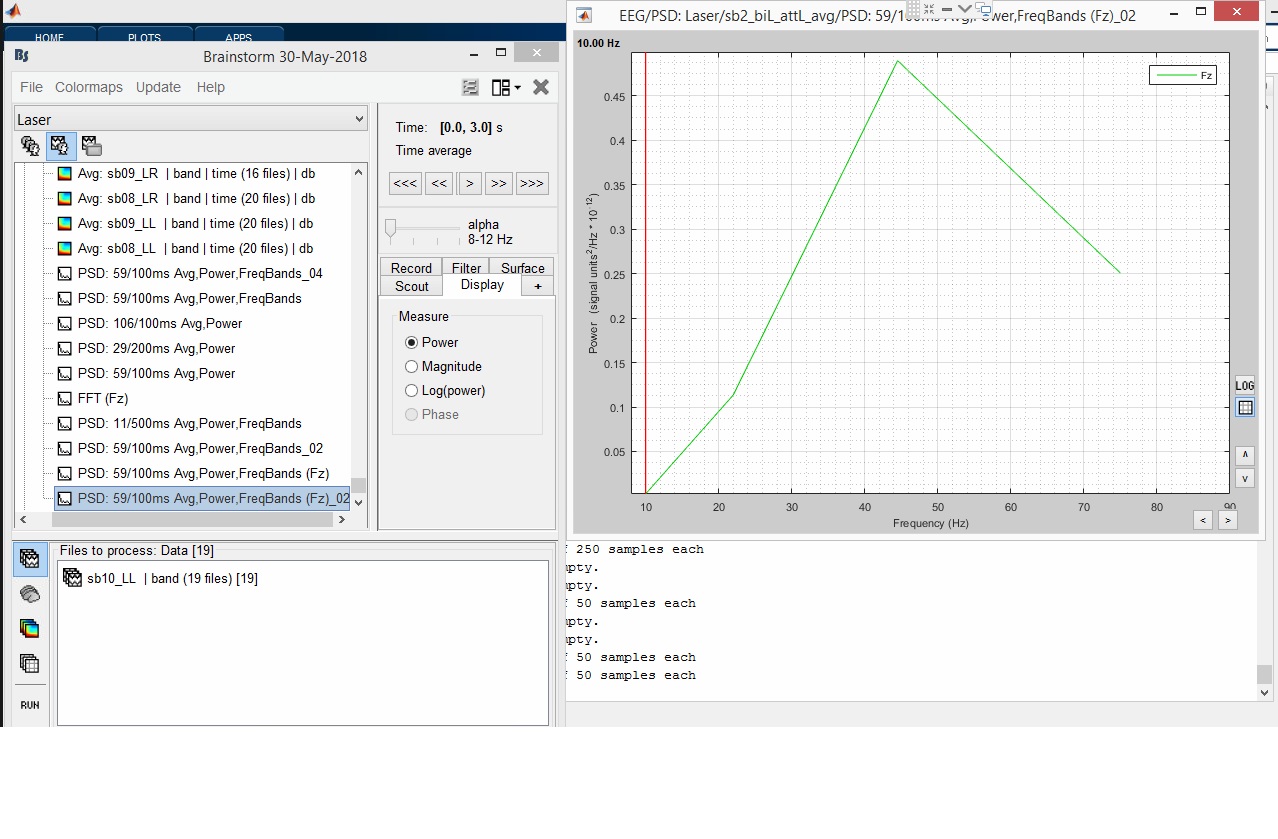Click the pipeline editor icon in Brainstorm header
Image resolution: width=1278 pixels, height=839 pixels.
[x=470, y=87]
